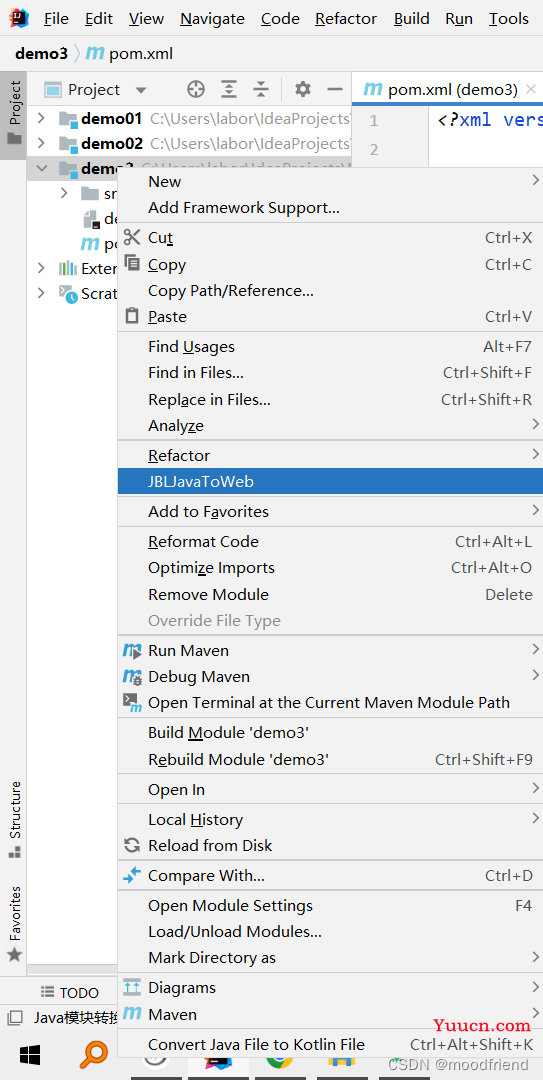
Task: Open the Refactor menu in menu bar
Action: click(x=346, y=19)
